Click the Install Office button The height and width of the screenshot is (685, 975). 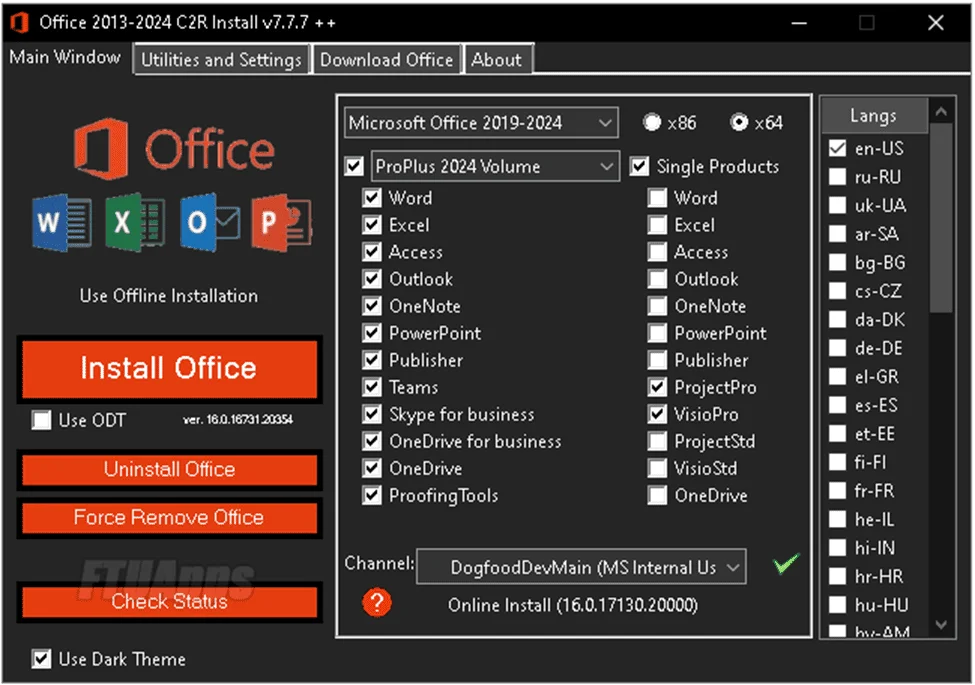tap(169, 368)
